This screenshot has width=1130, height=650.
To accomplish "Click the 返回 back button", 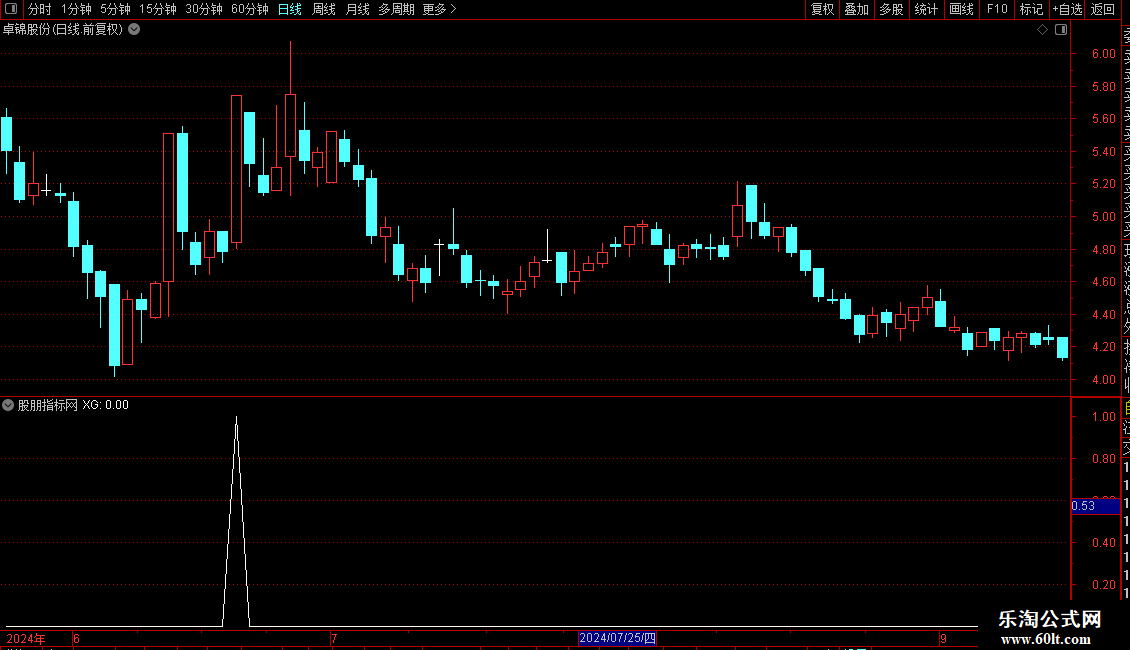I will click(x=1103, y=9).
